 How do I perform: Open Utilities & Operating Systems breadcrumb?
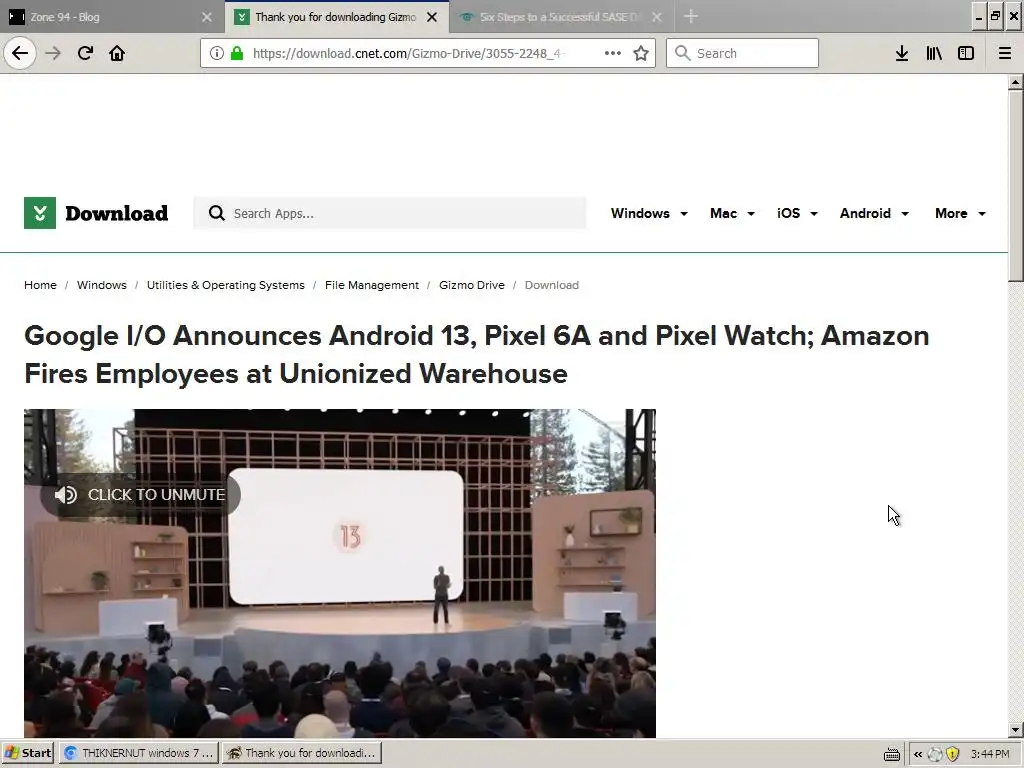[x=225, y=285]
